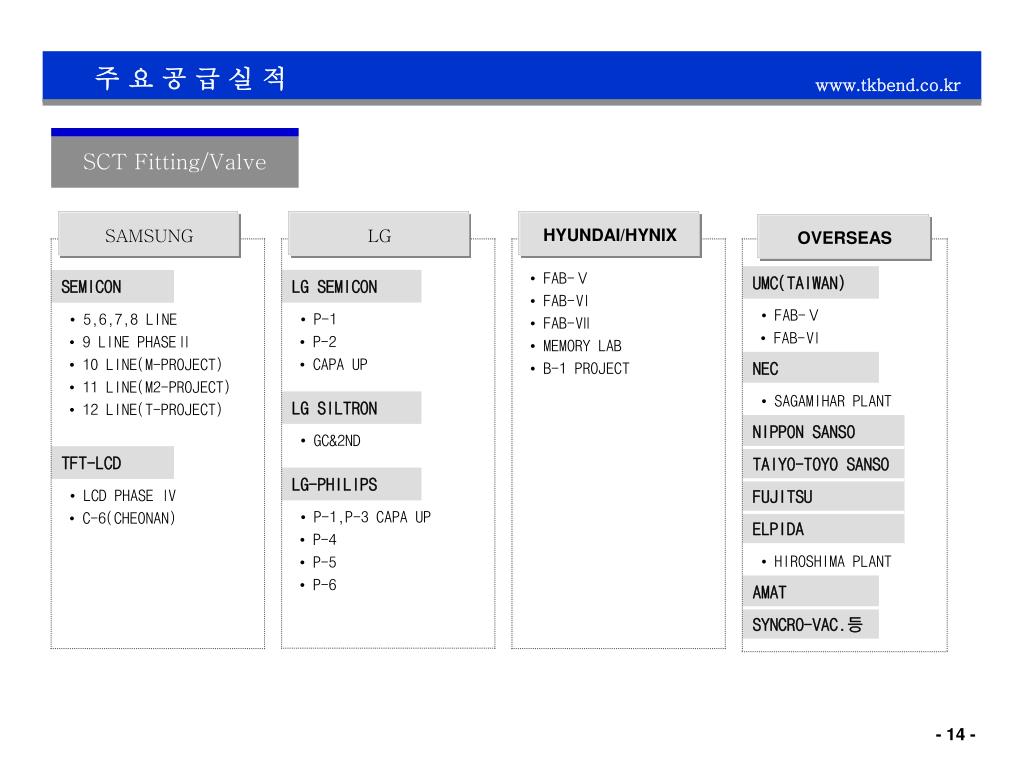Click the LG column header

coord(379,234)
